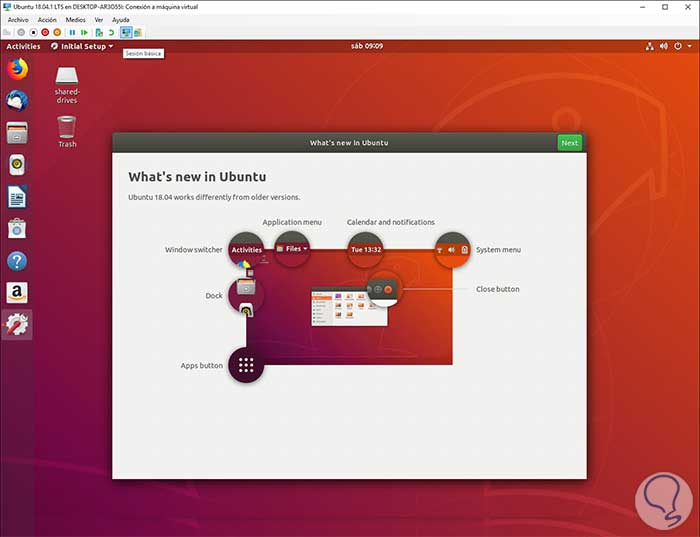The width and height of the screenshot is (700, 537).
Task: Click the power icon in the top bar
Action: pyautogui.click(x=678, y=46)
